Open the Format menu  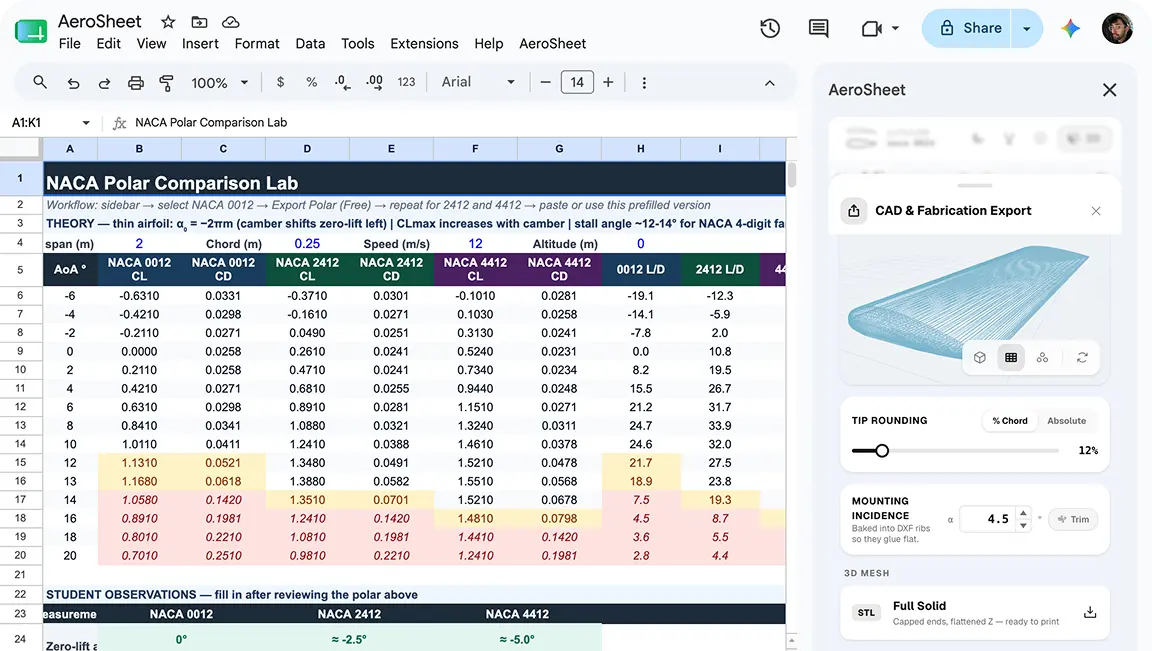tap(257, 43)
